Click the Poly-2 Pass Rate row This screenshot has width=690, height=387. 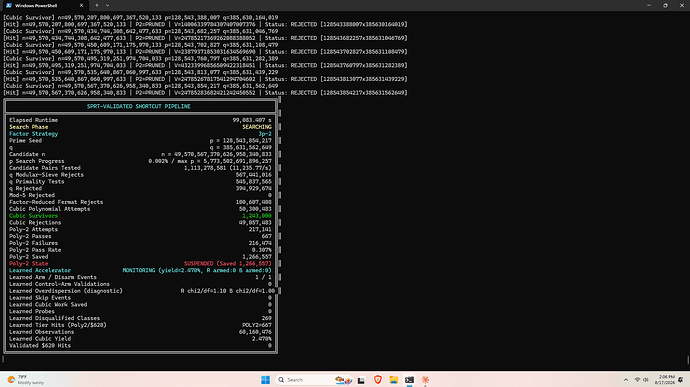(x=140, y=250)
